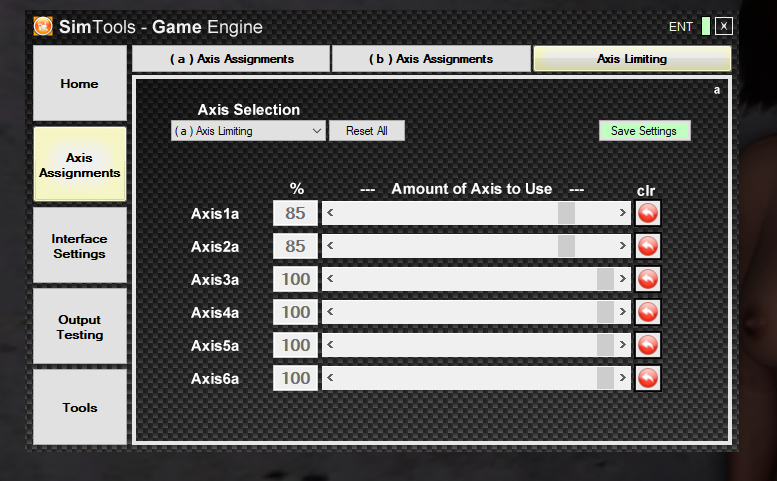Clear Axis3a limit with red reset icon

tap(648, 279)
